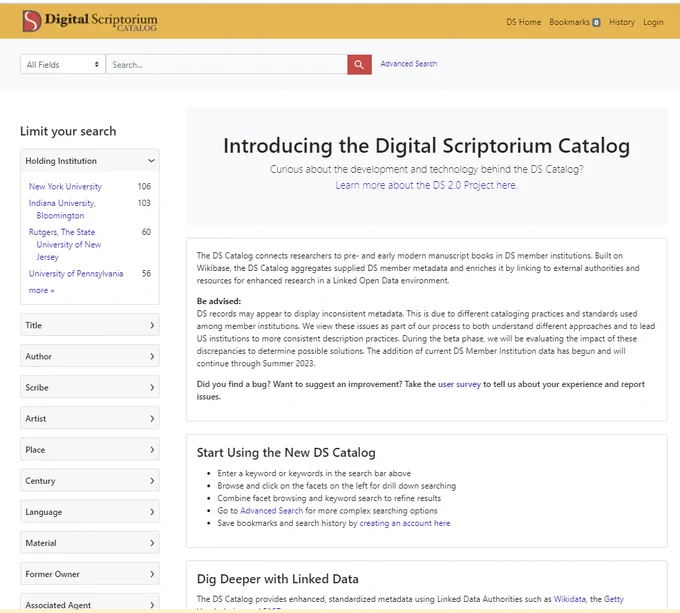Viewport: 680px width, 613px height.
Task: Click the count 103 beside Indiana University
Action: pos(144,203)
